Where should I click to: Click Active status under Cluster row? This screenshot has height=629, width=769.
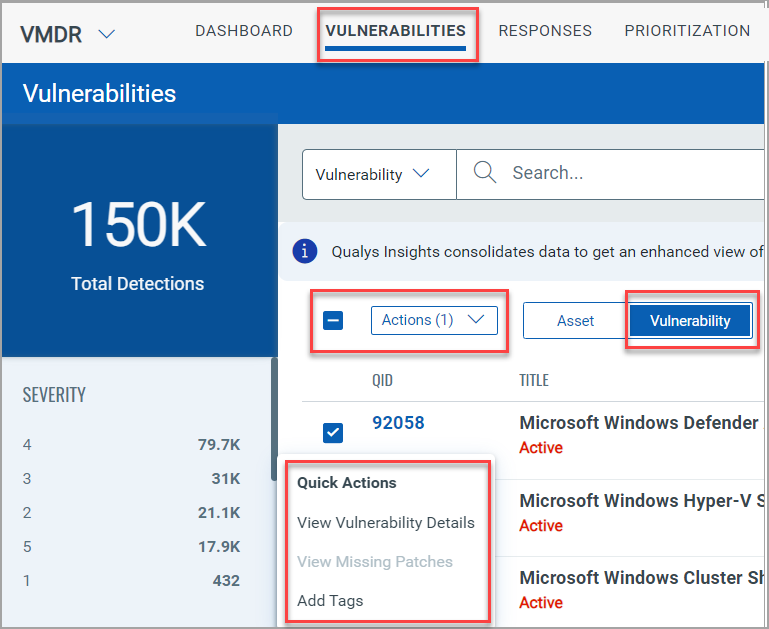(x=541, y=603)
